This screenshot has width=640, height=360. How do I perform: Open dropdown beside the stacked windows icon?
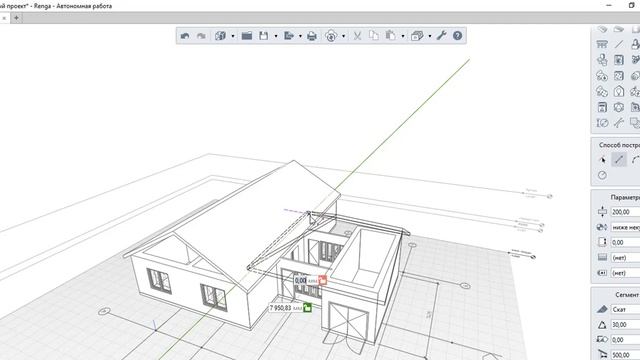point(429,36)
